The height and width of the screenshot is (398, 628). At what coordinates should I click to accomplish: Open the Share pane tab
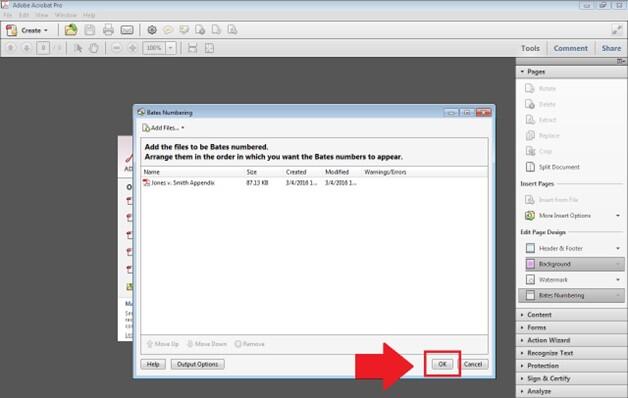click(611, 48)
